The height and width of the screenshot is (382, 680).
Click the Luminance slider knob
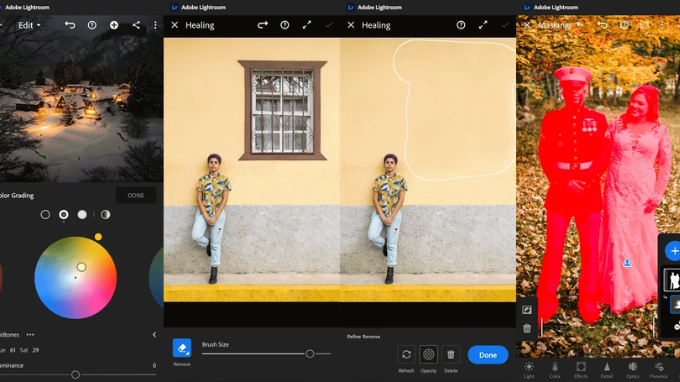(75, 375)
